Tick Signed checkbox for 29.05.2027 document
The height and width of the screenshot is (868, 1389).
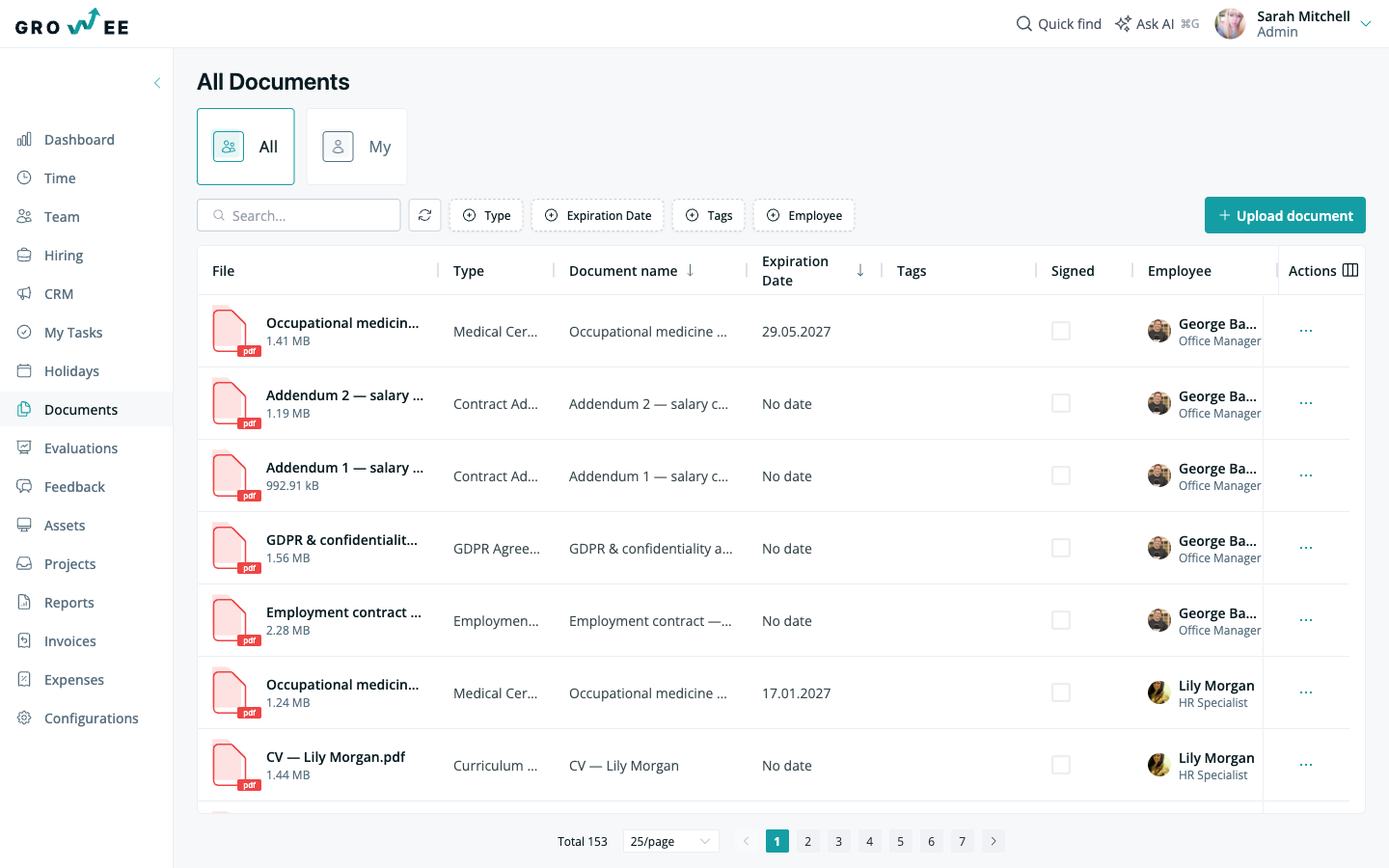1061,331
